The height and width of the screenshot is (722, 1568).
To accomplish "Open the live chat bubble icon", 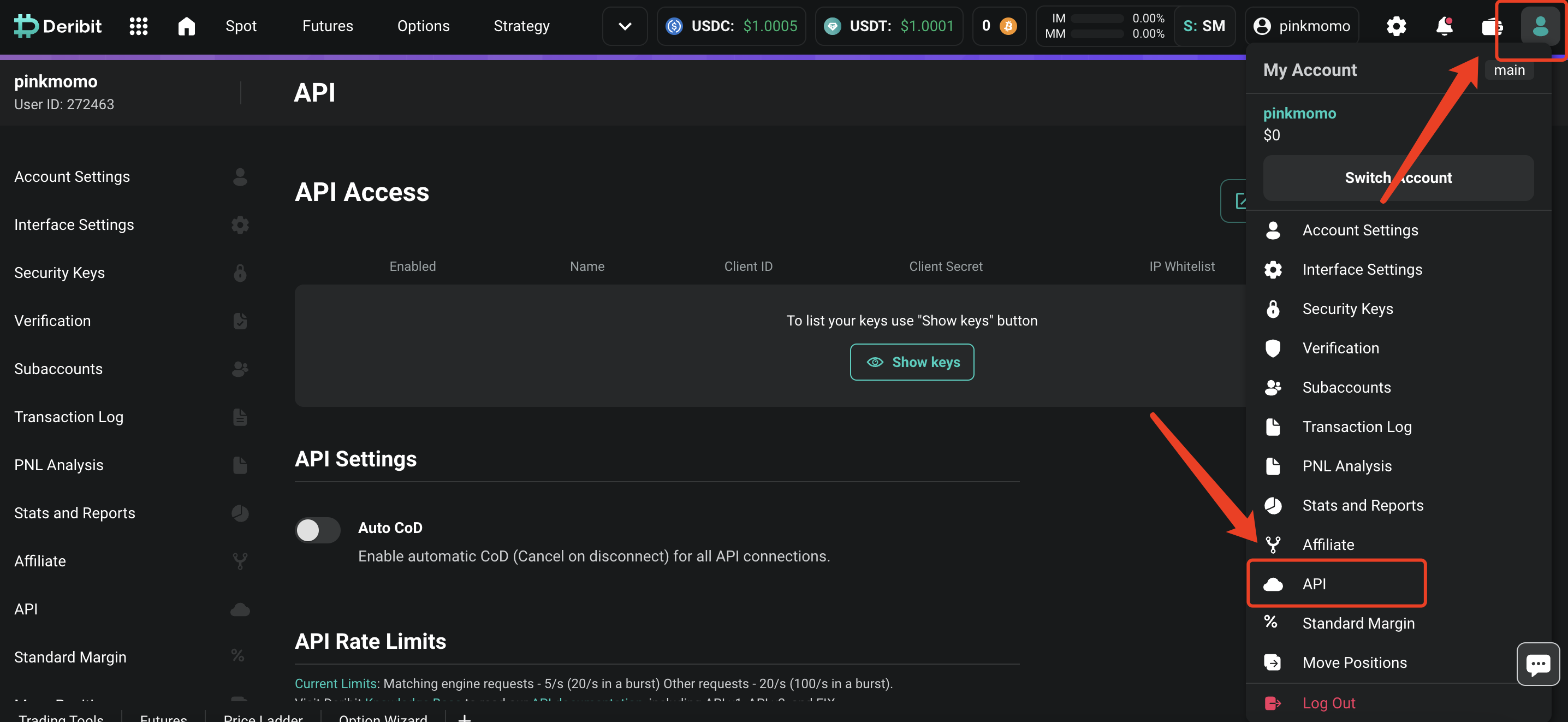I will 1537,664.
